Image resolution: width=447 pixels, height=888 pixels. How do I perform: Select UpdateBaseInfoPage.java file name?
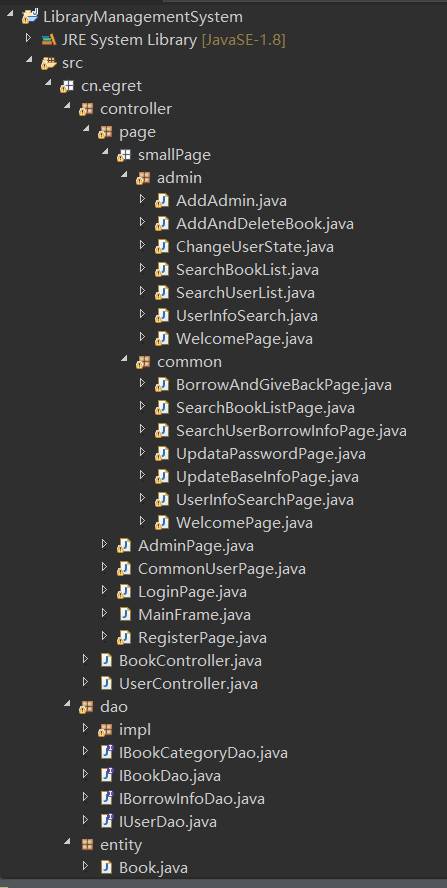pos(267,477)
